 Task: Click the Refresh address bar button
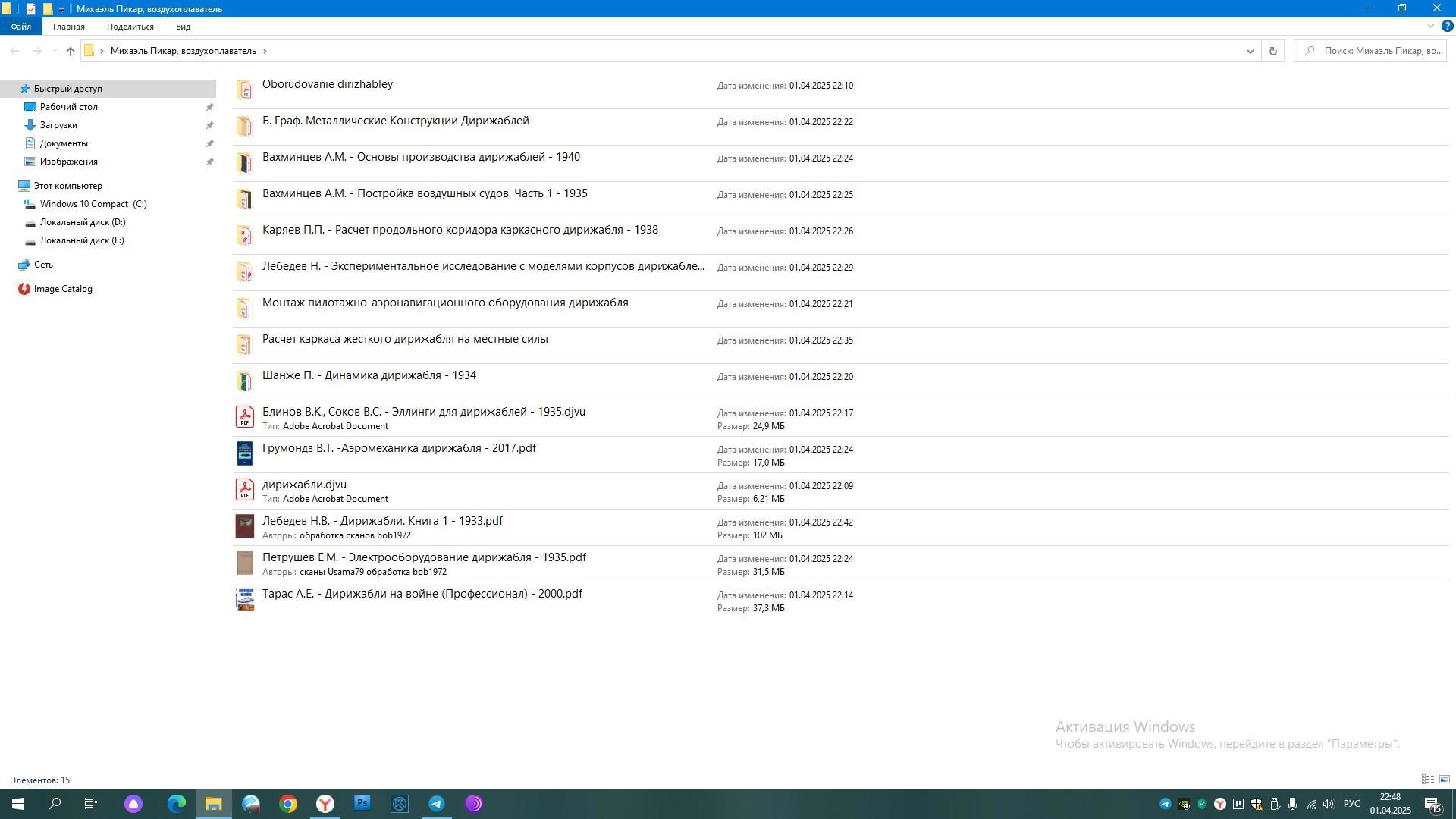click(x=1272, y=51)
